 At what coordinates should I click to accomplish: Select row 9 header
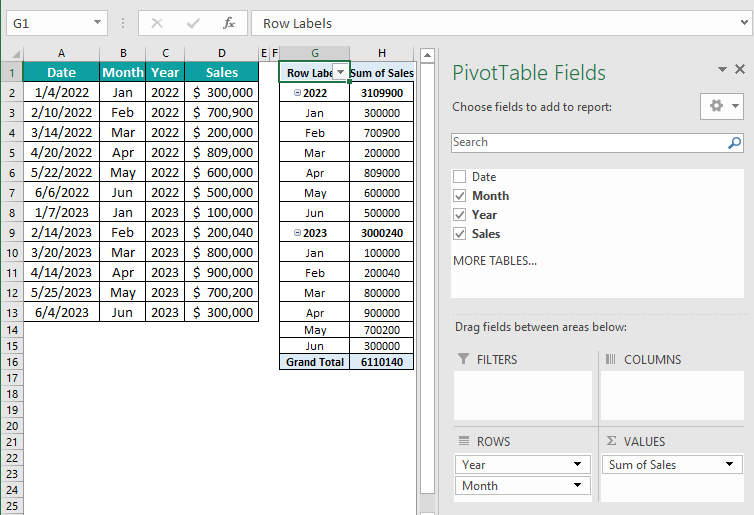point(12,233)
